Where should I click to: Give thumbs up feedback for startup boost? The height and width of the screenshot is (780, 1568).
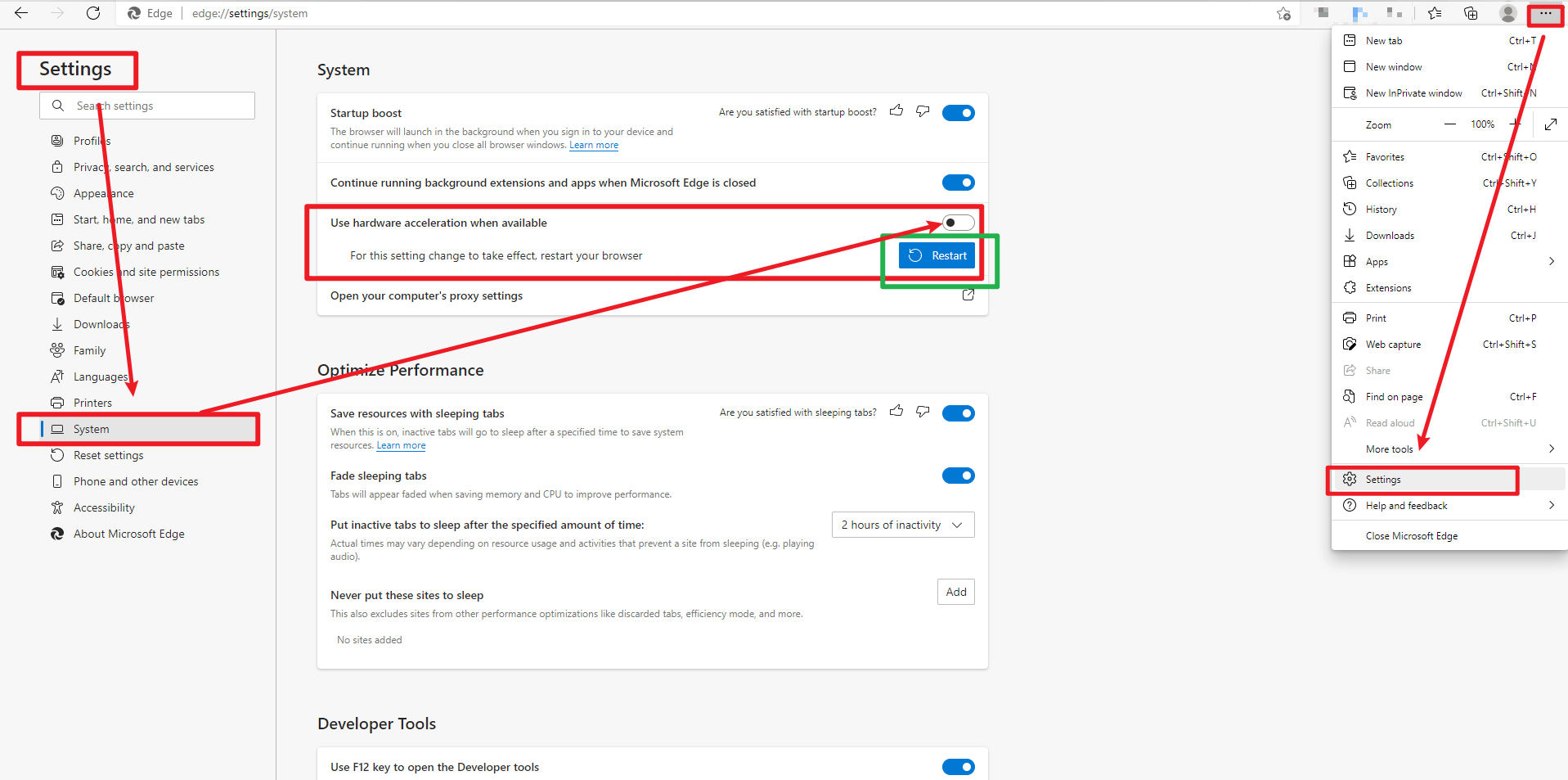[x=896, y=110]
